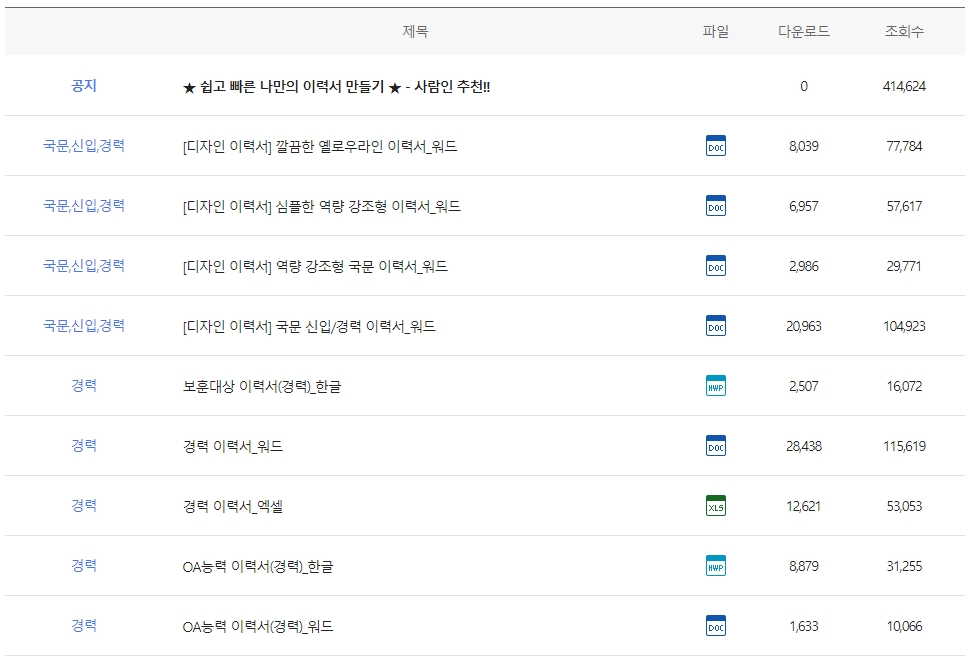Screen dimensions: 972x669
Task: Click 경력 category of 보훈대상 이력서 row
Action: 84,386
